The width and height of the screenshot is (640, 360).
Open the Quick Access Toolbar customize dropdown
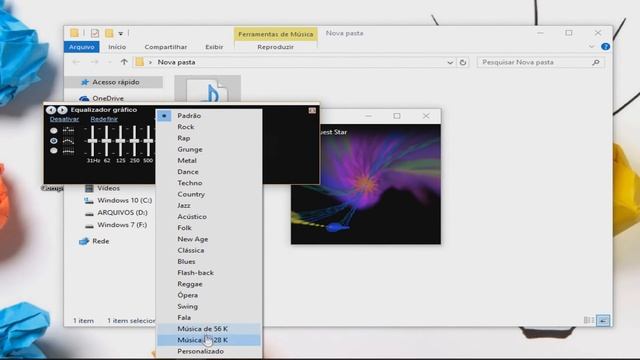coord(121,33)
